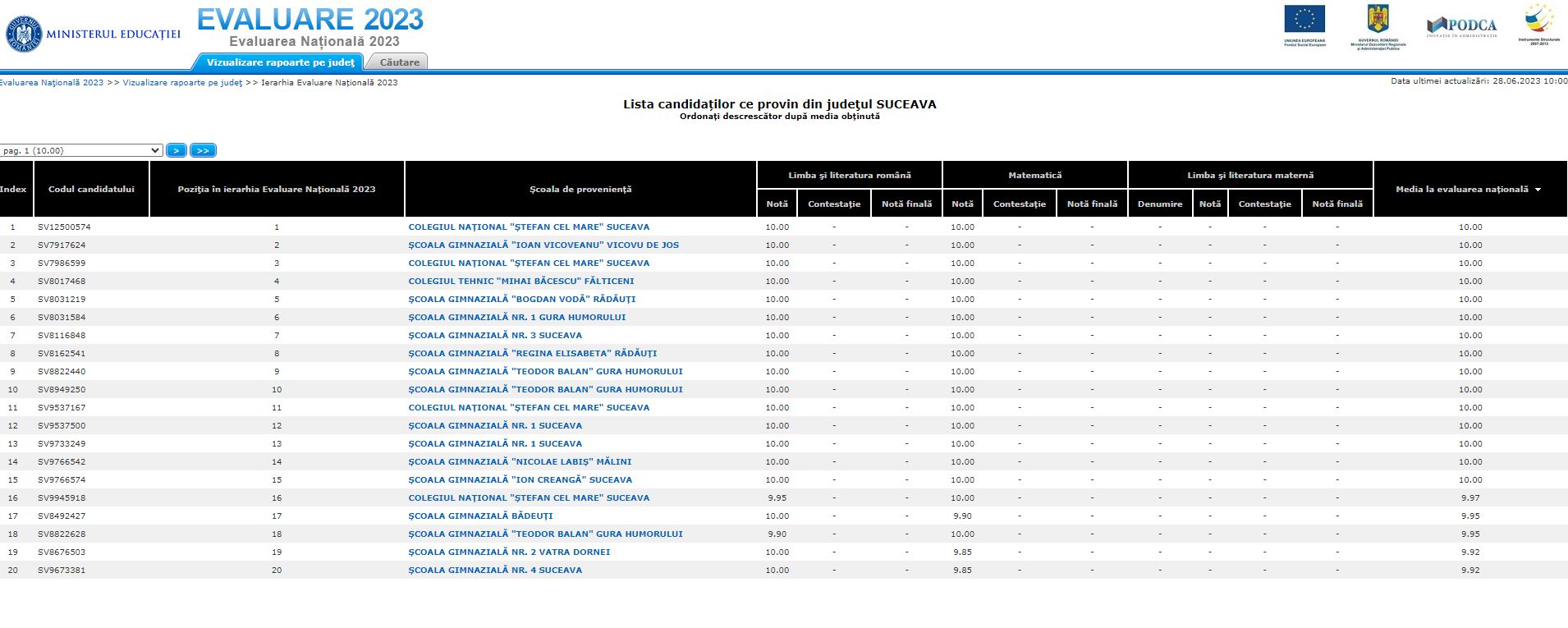Click the Guvernul României coat of arms logo
The width and height of the screenshot is (1568, 628).
click(x=1378, y=26)
